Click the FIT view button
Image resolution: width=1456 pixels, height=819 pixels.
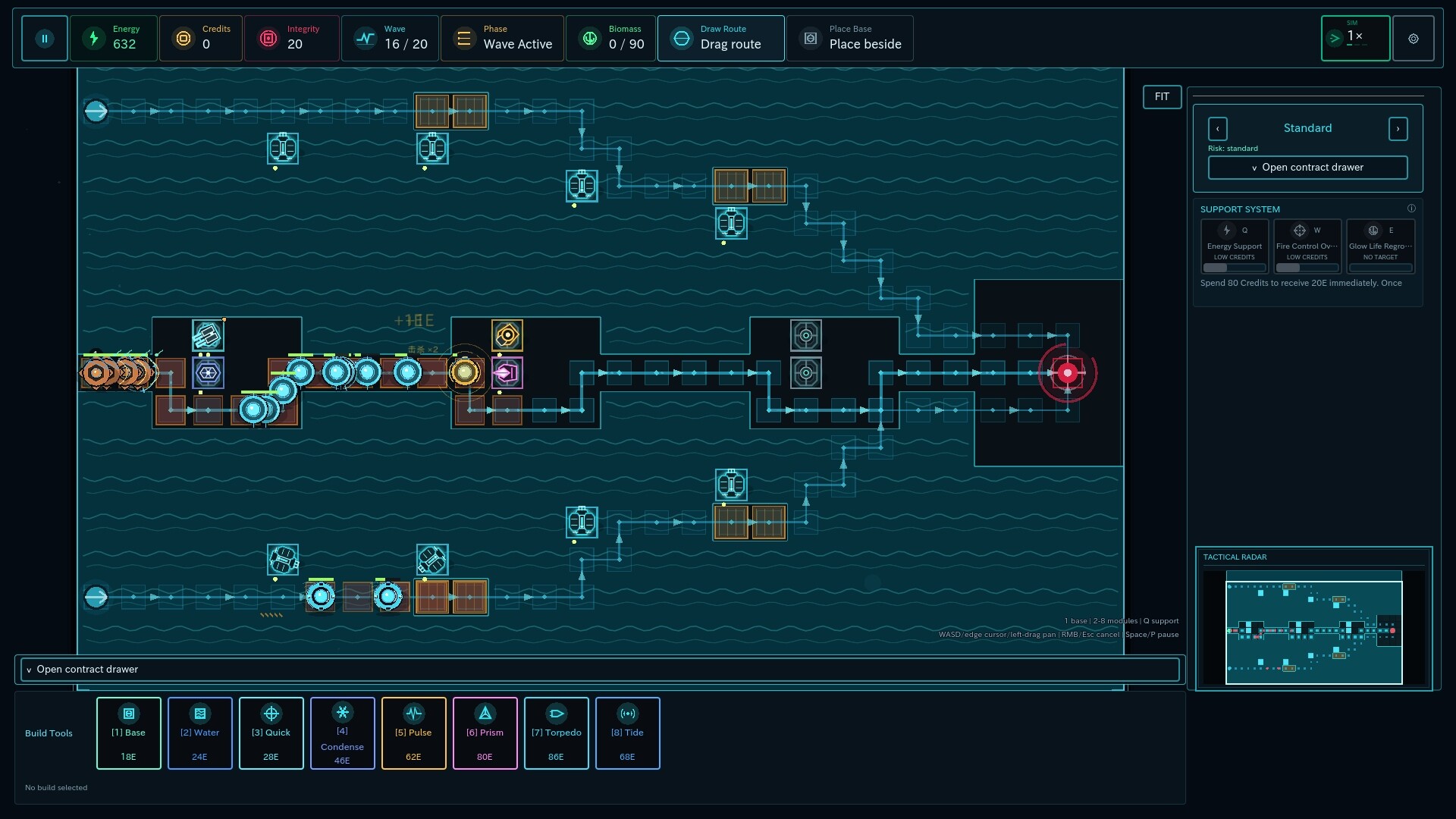1162,96
